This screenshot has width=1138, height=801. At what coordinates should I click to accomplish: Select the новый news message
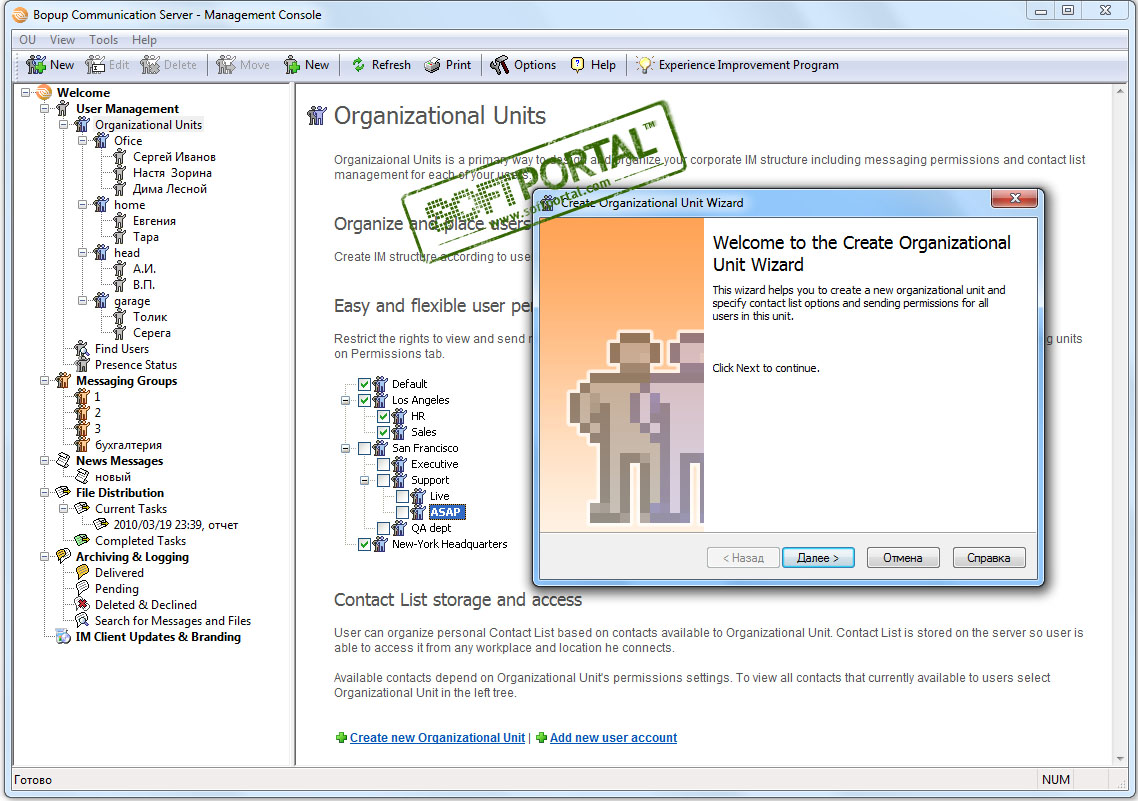pos(113,477)
